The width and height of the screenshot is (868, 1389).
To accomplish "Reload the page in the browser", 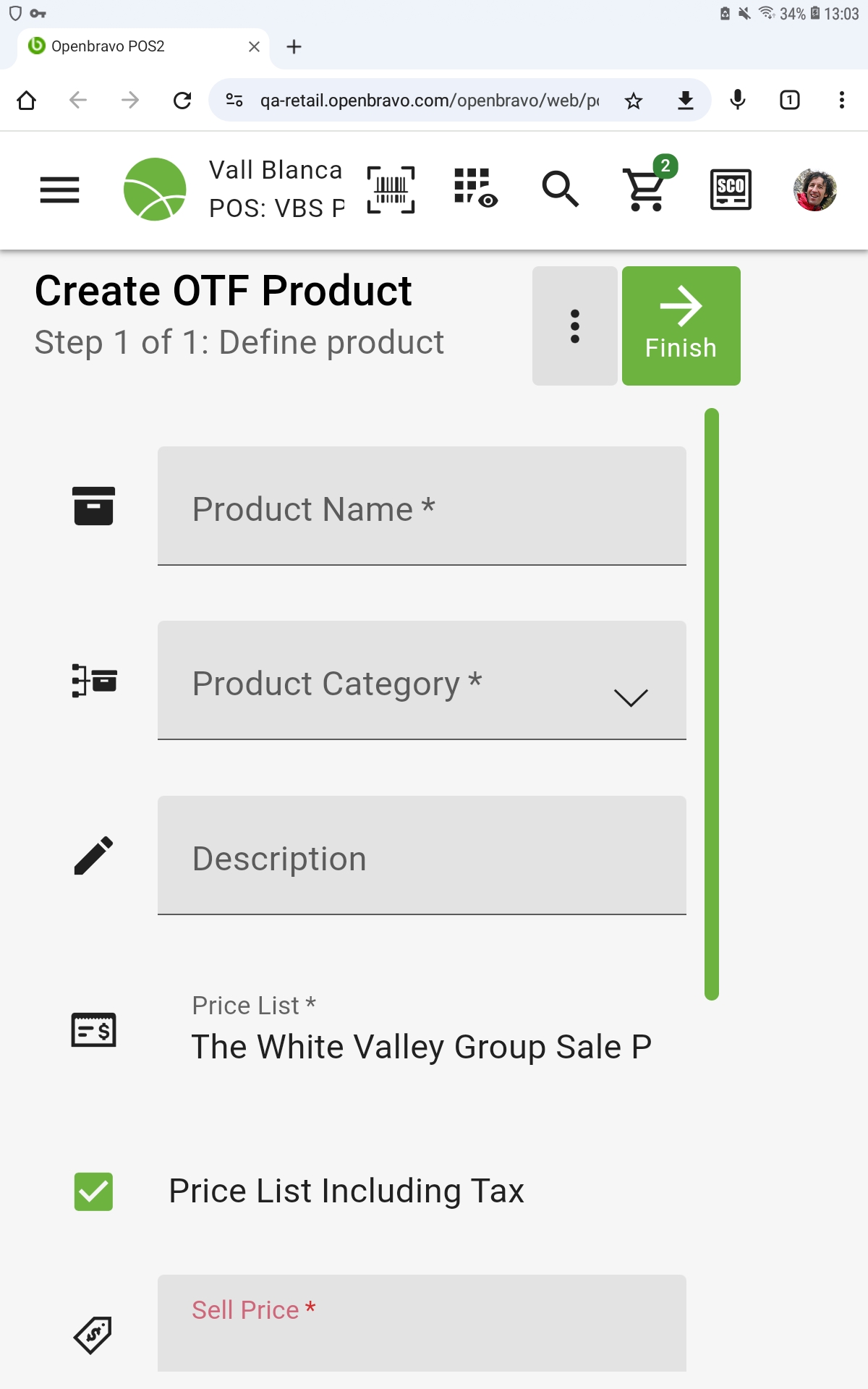I will [x=182, y=100].
